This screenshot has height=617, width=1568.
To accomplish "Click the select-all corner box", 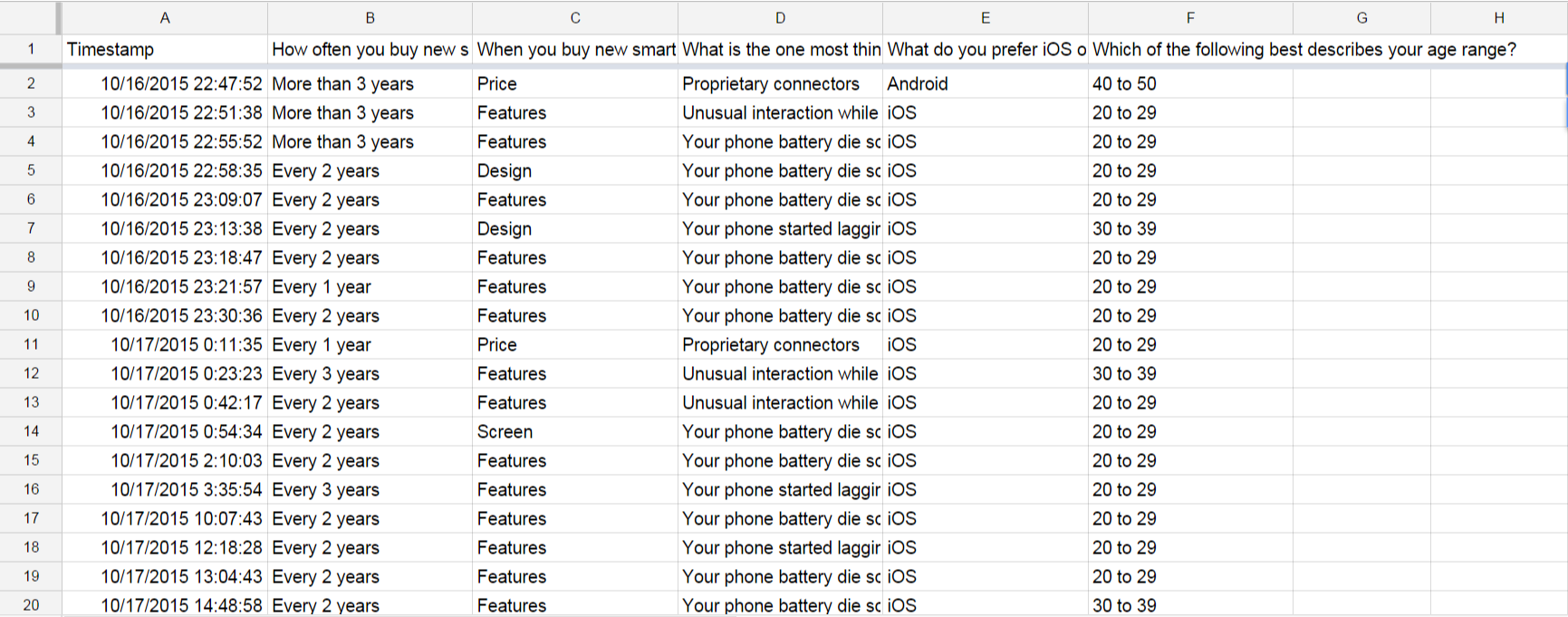I will [30, 17].
